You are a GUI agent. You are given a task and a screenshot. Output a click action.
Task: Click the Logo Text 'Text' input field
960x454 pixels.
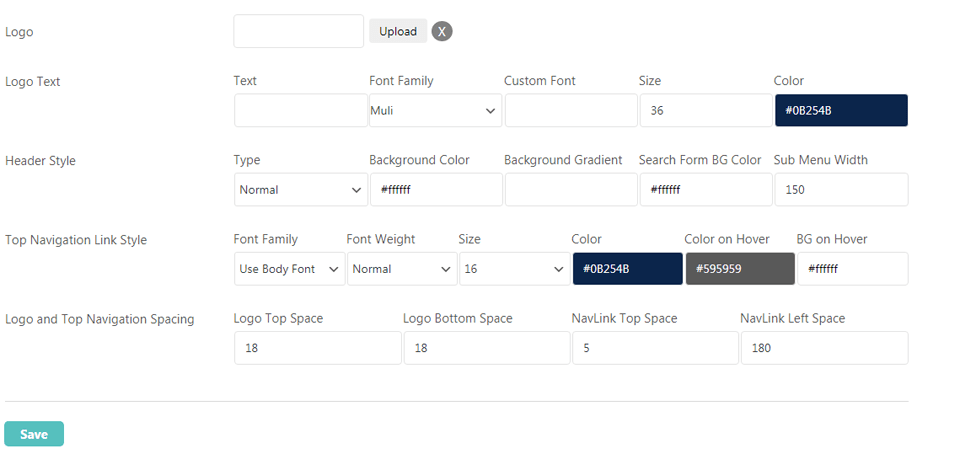tap(301, 110)
